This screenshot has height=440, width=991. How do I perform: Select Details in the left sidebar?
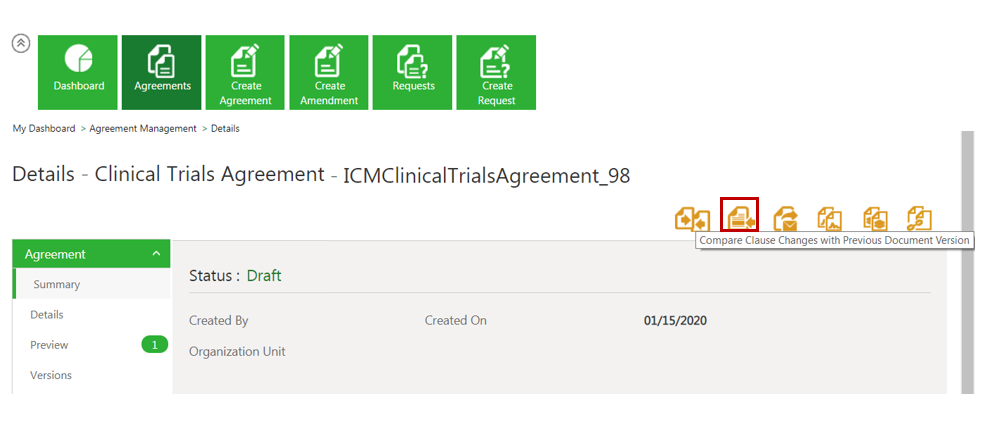pos(47,315)
